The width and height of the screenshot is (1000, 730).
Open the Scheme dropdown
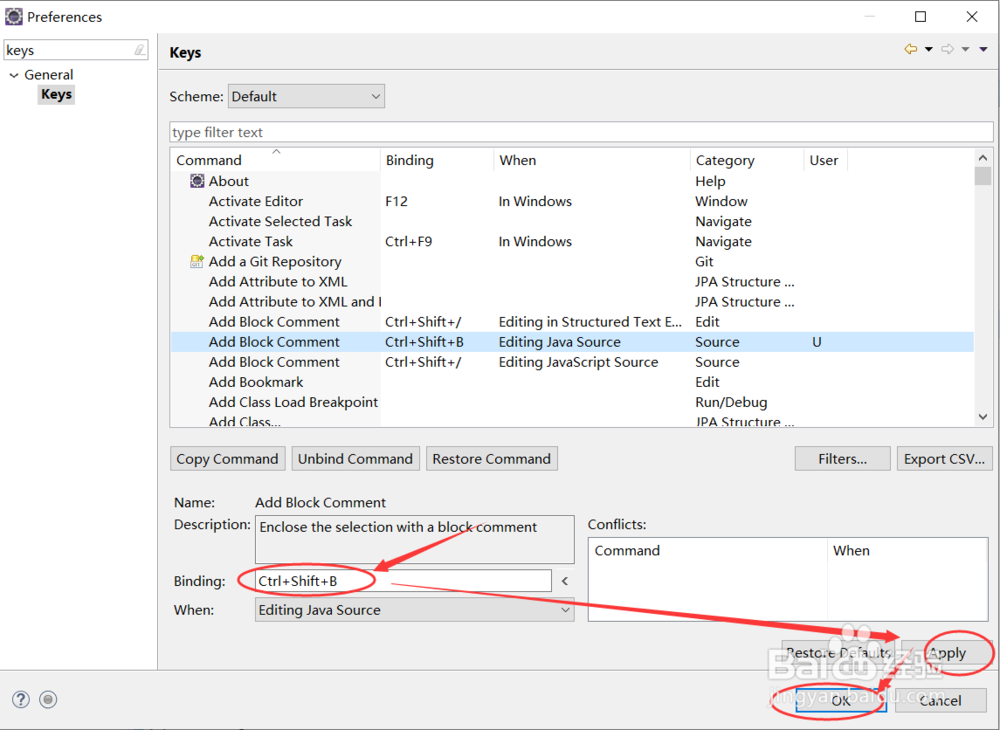click(306, 97)
